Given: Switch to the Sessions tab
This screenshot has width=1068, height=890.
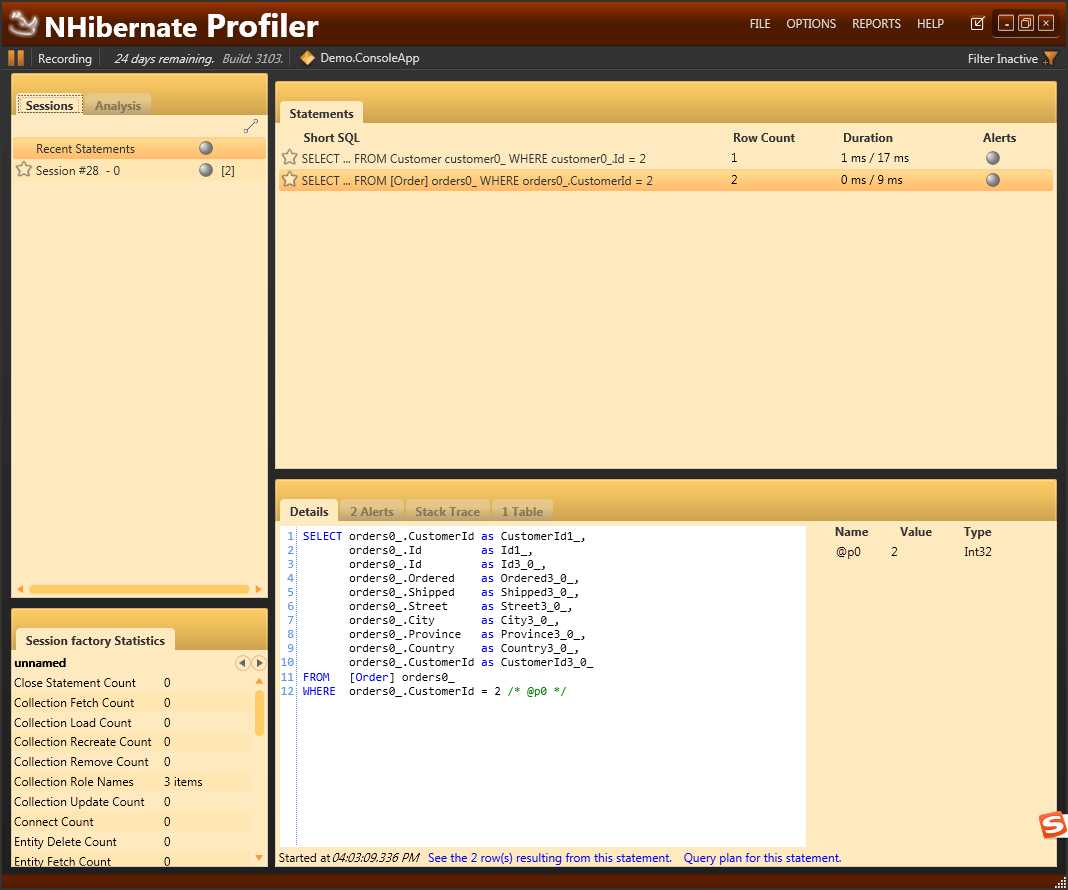Looking at the screenshot, I should pos(49,105).
